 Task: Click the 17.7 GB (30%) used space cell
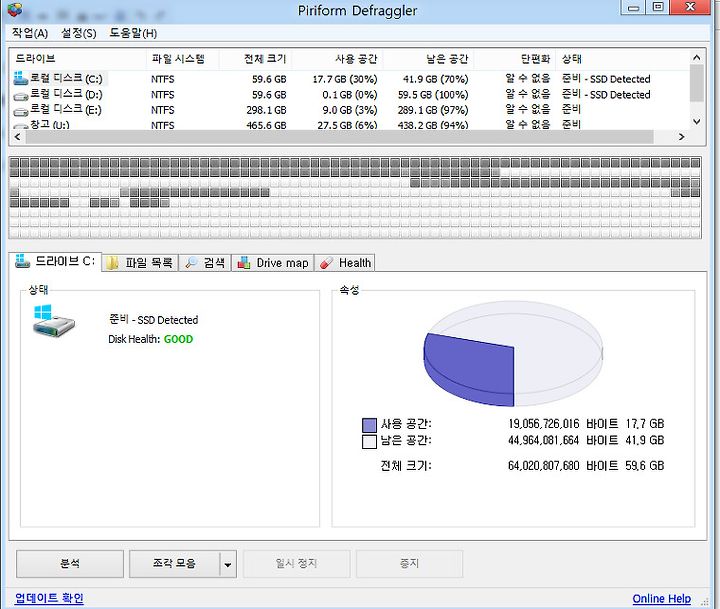(x=345, y=79)
